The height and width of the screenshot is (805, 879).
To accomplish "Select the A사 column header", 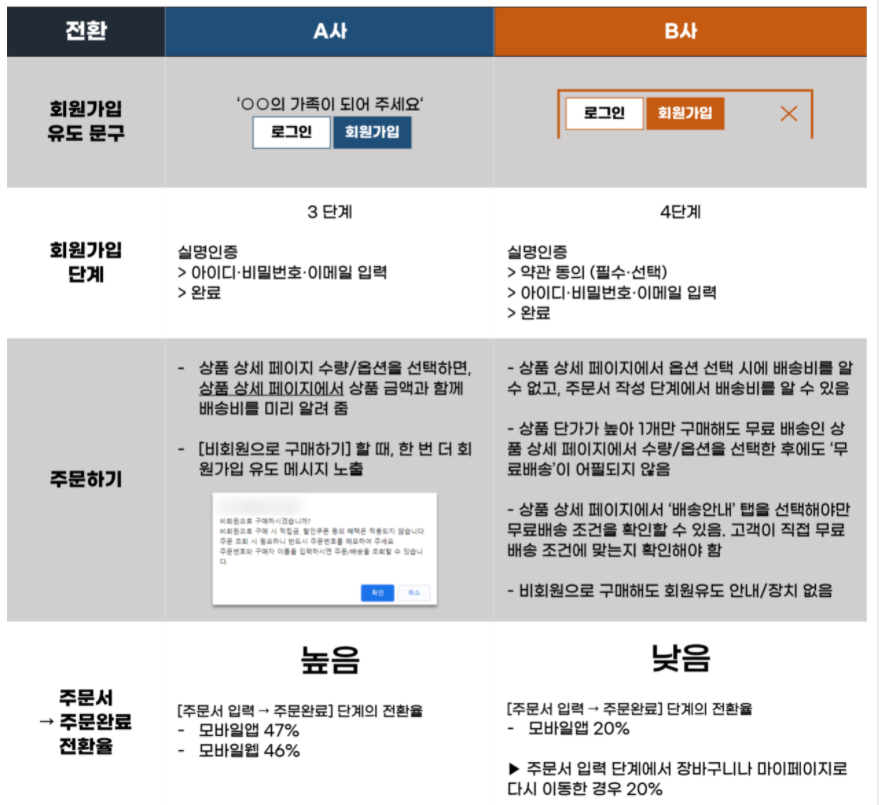I will click(x=329, y=31).
